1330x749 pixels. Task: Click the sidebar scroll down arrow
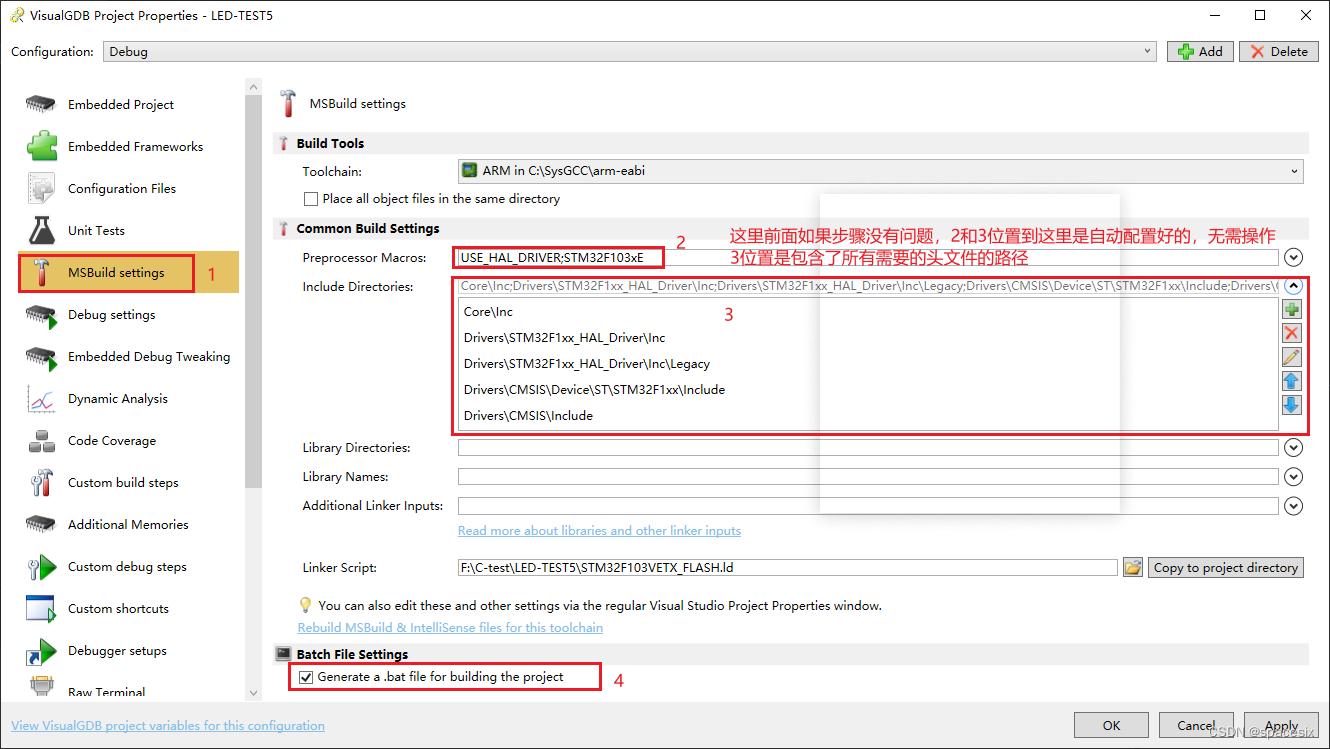pyautogui.click(x=253, y=692)
